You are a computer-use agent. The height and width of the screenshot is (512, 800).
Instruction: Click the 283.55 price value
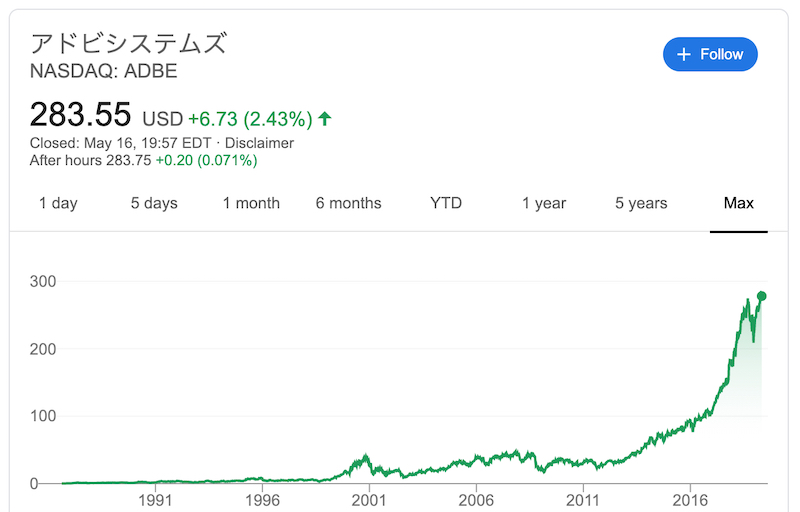(81, 114)
